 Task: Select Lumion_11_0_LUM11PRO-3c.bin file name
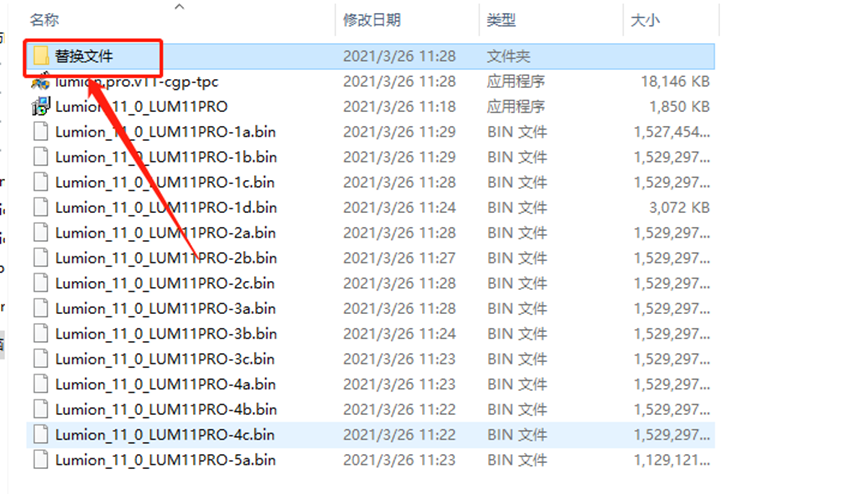click(165, 359)
